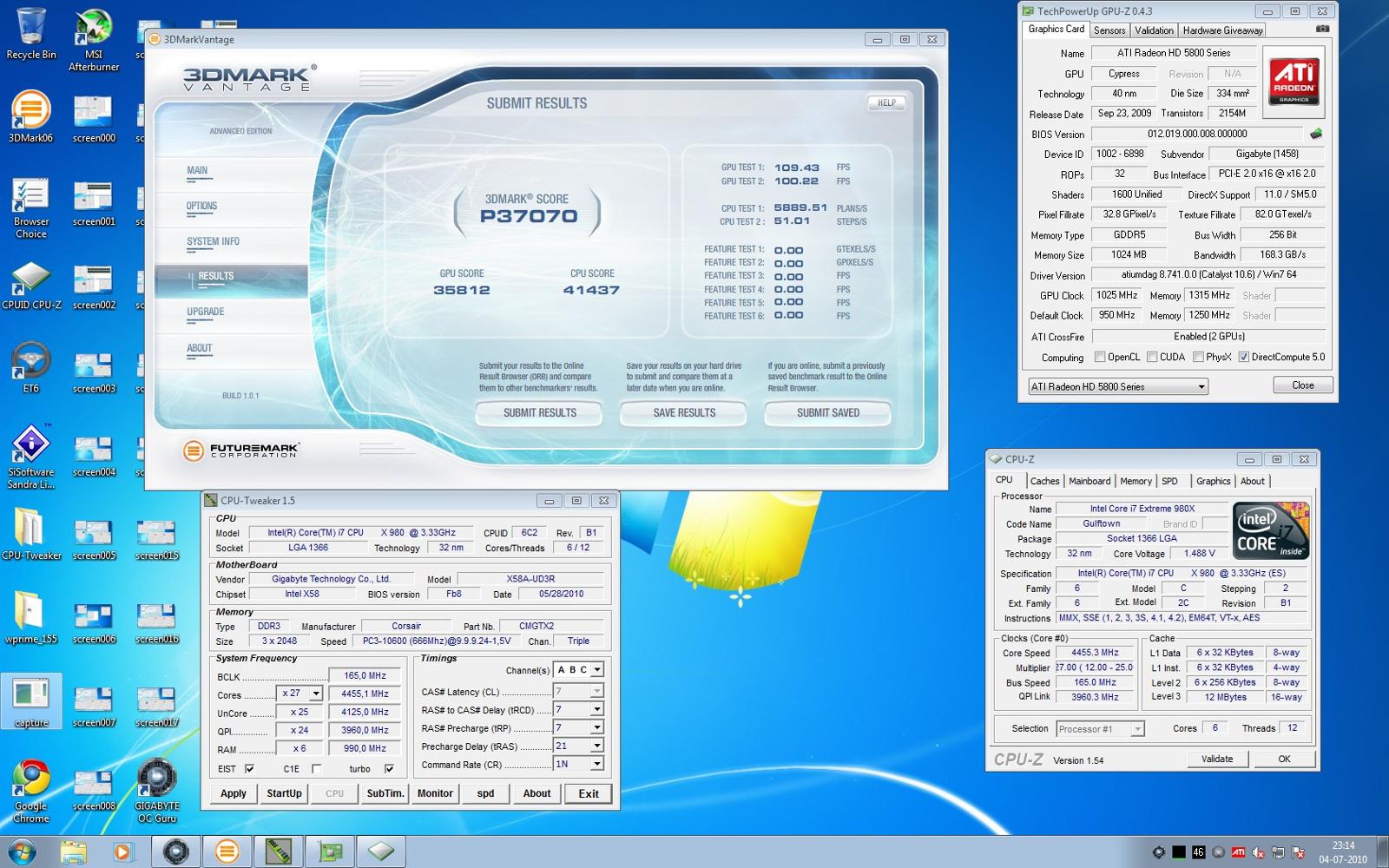Viewport: 1389px width, 868px height.
Task: Go to OPTIONS in 3DMark Vantage
Action: (201, 207)
